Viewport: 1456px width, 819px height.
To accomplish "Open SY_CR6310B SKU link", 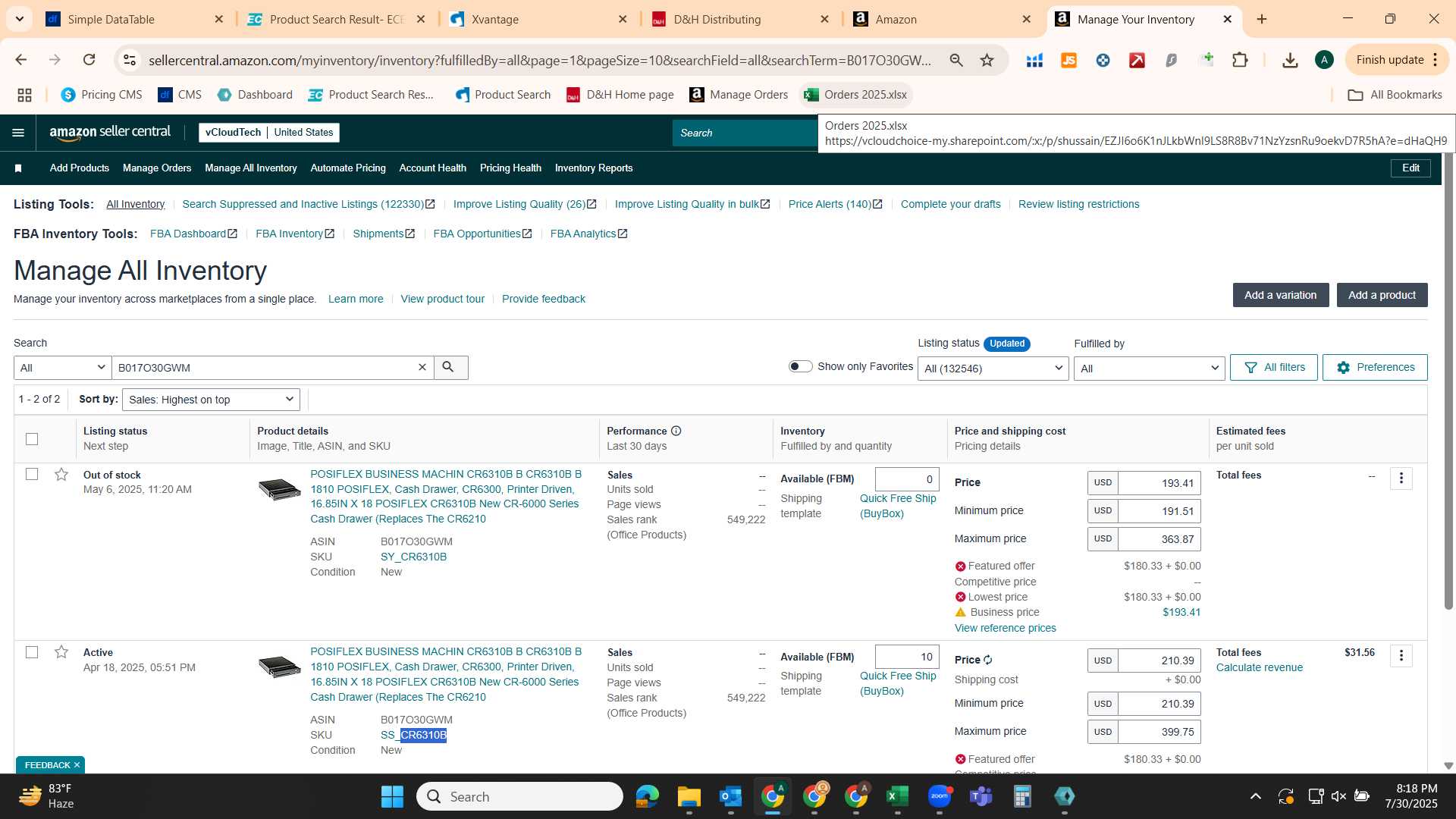I will click(x=413, y=557).
